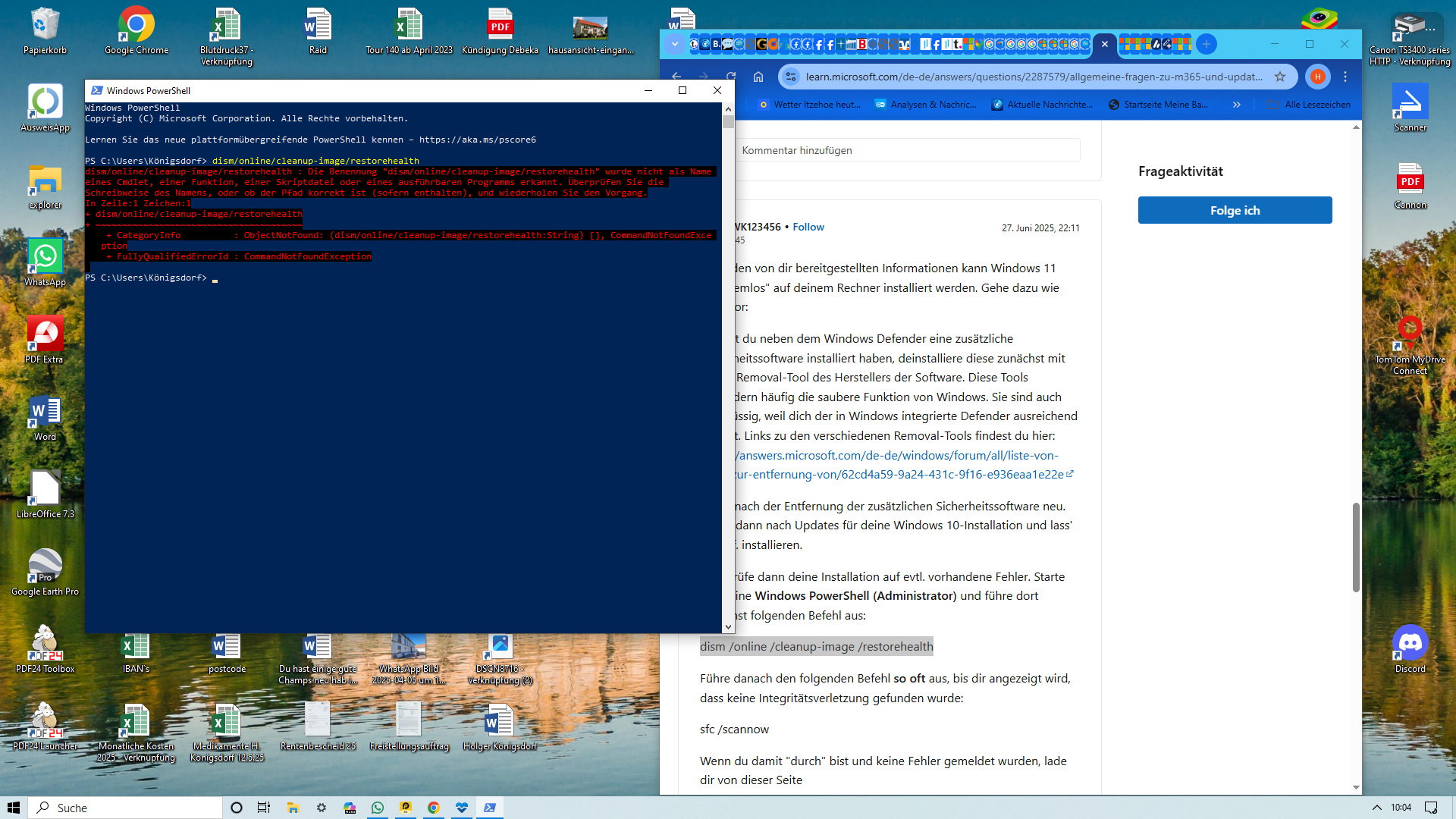Select the Google Earth Pro desktop icon

(x=45, y=573)
